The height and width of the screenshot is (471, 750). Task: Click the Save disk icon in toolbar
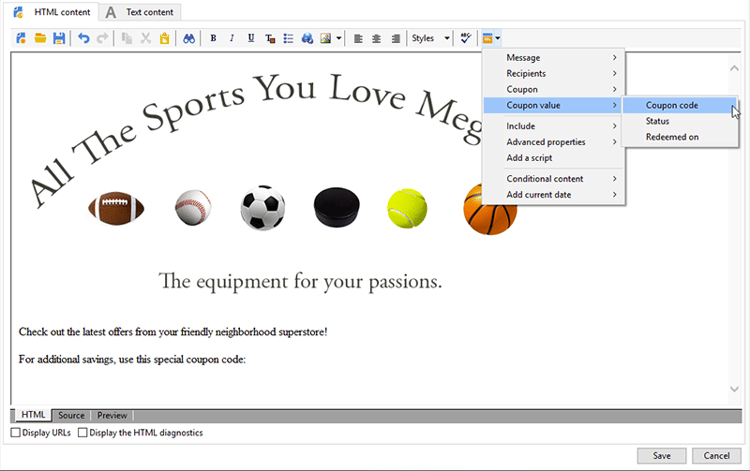point(59,38)
